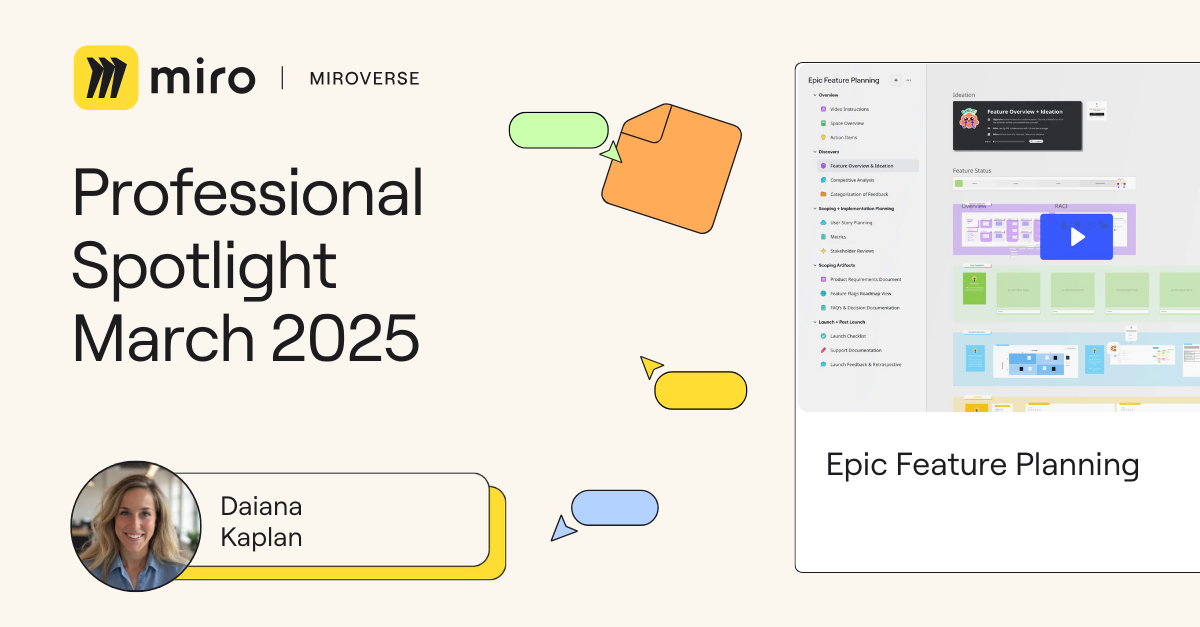Screen dimensions: 1200x627
Task: Click the User Story Planning cloud icon
Action: coord(822,223)
